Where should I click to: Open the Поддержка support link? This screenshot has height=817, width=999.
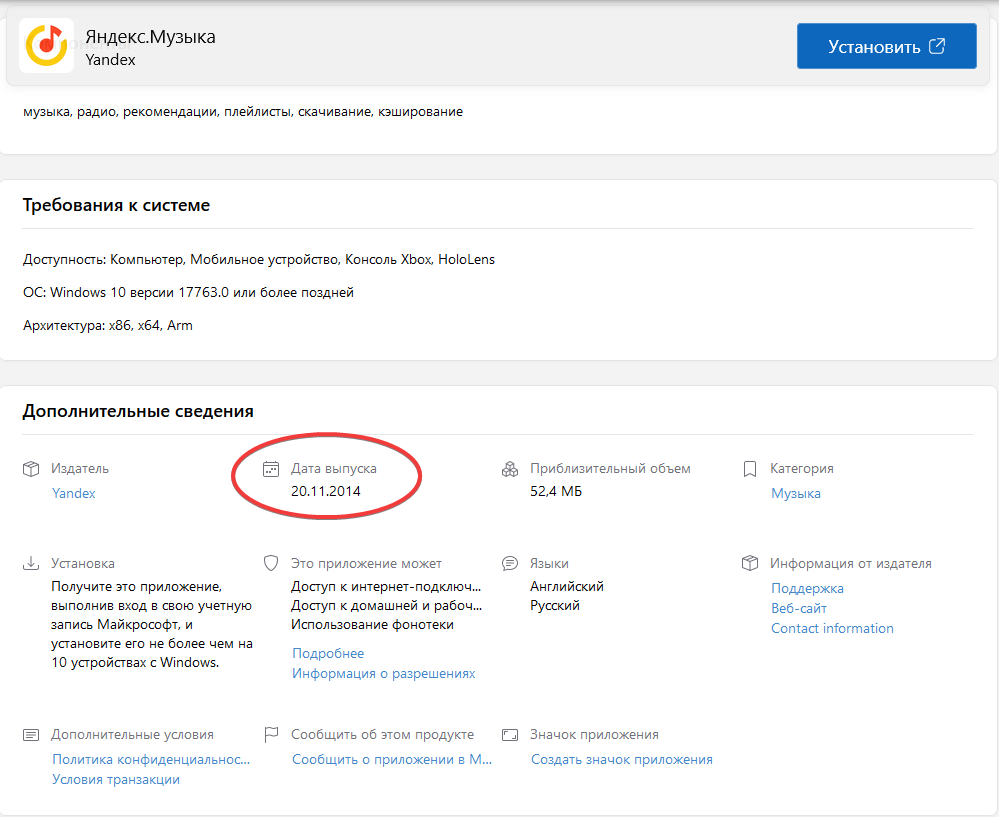click(807, 589)
